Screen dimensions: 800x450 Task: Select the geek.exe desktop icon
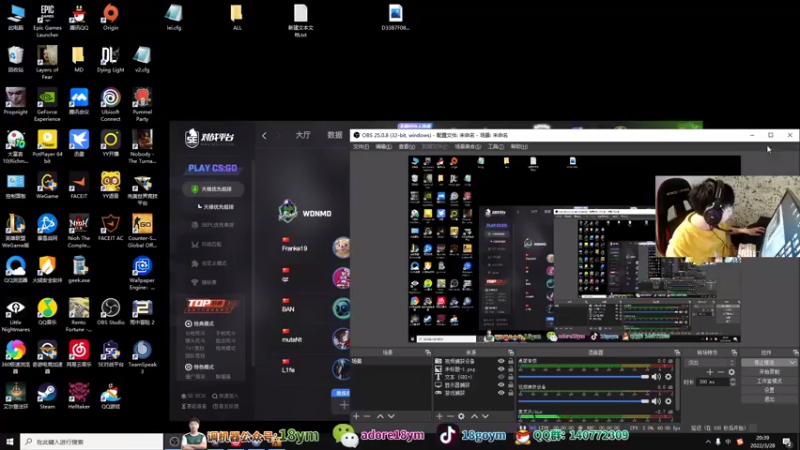coord(79,269)
